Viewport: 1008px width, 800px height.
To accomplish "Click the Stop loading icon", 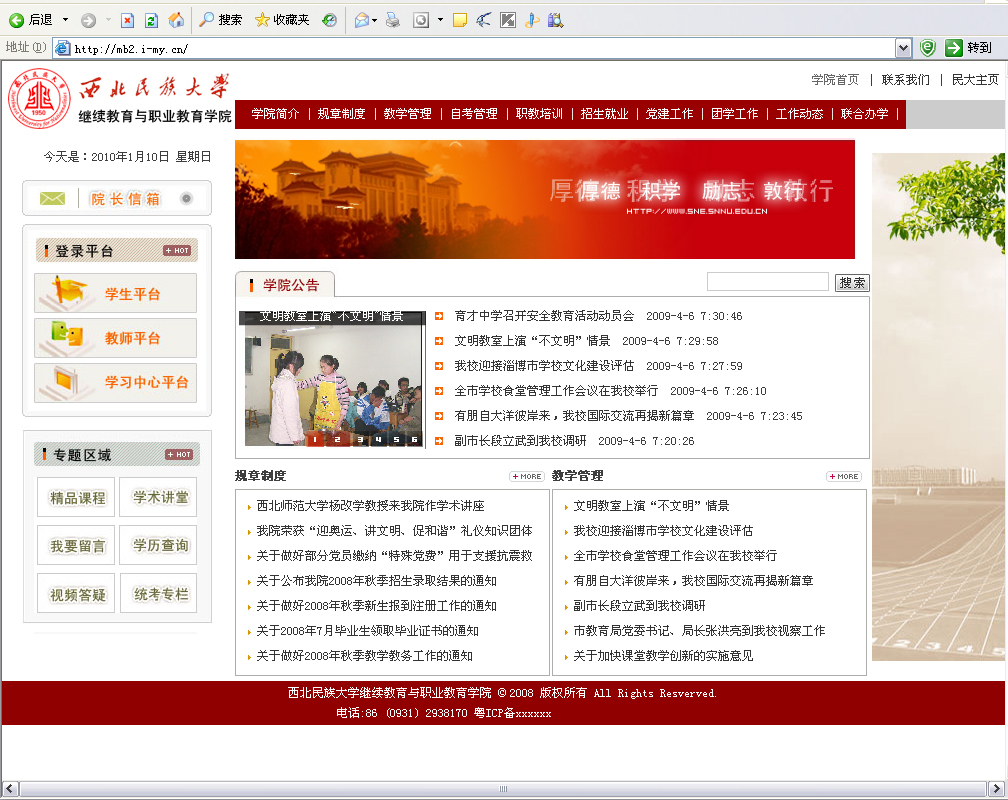I will pos(127,21).
